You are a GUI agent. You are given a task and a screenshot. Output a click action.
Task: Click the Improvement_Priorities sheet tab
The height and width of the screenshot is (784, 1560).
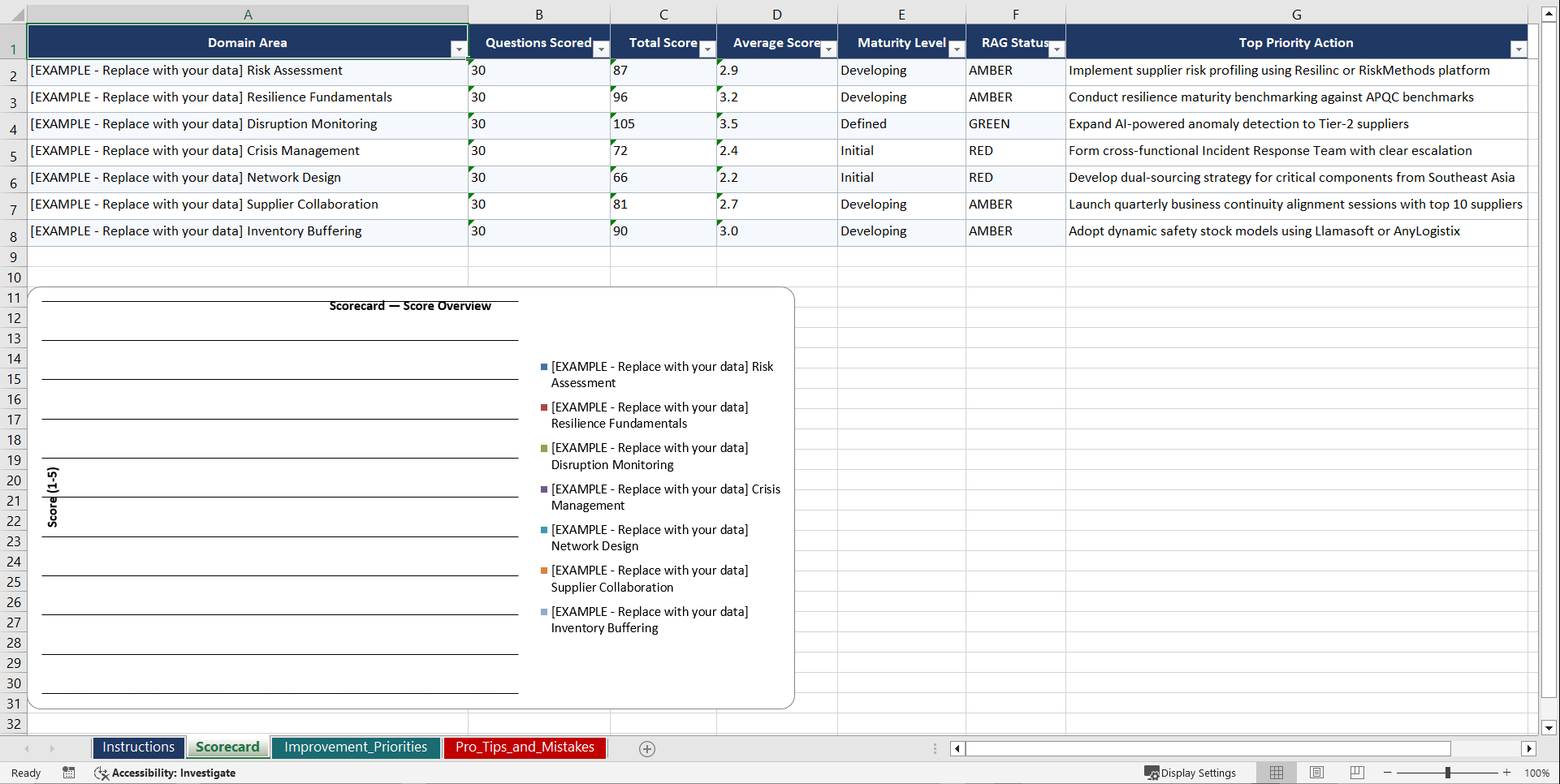356,747
